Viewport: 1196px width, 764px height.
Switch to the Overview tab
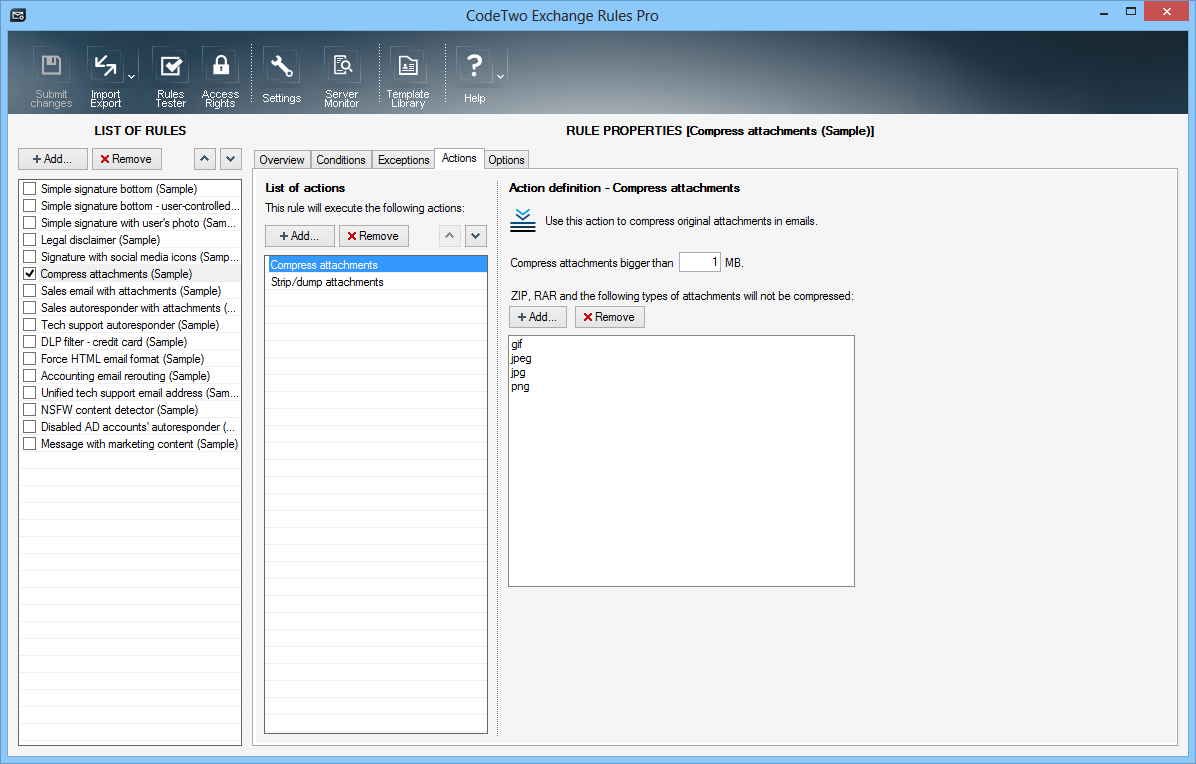pyautogui.click(x=281, y=159)
